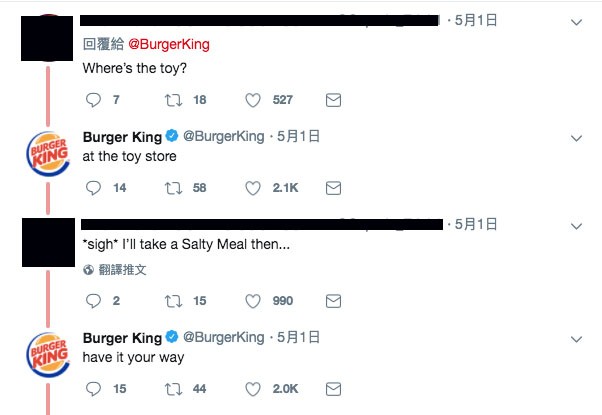Screen dimensions: 602x415
Task: Reply to the "Where's the toy?" tweet
Action: [94, 100]
